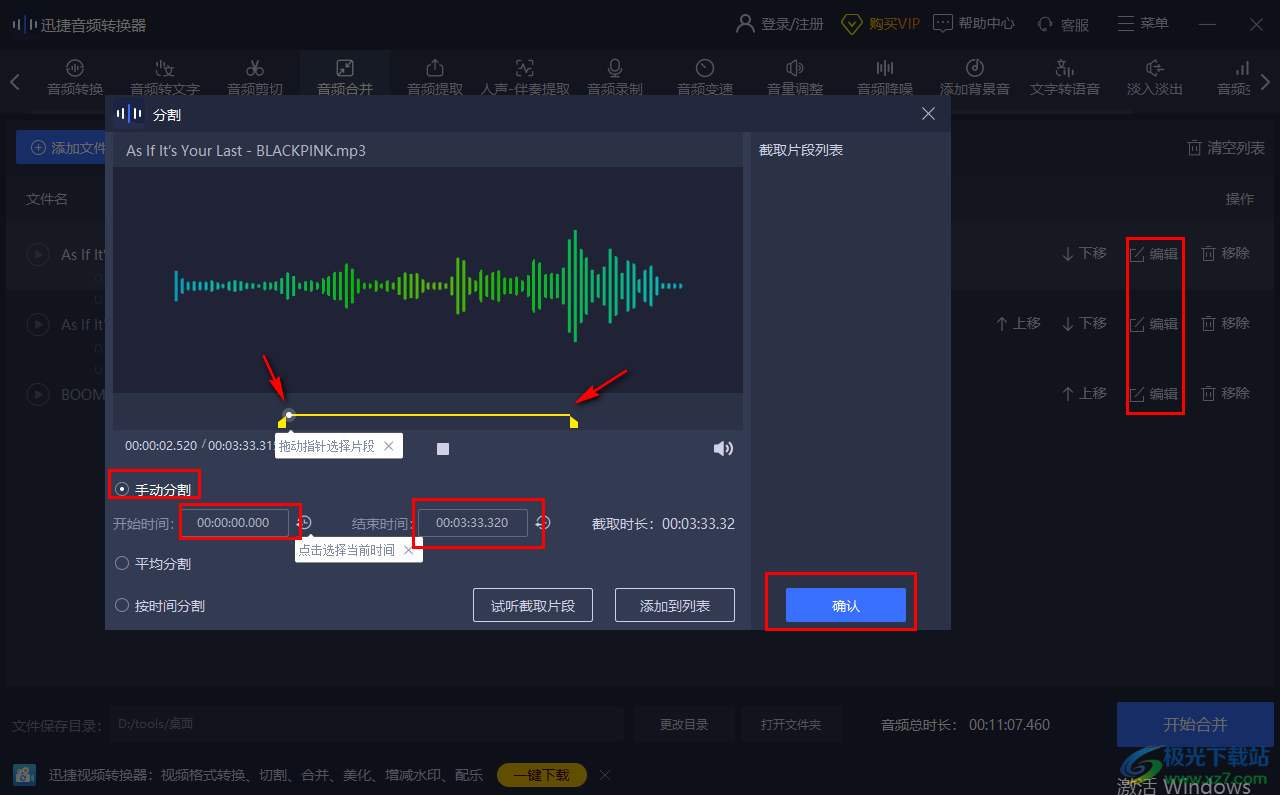Click 清空列表 to clear file list
This screenshot has height=795, width=1280.
coord(1226,148)
